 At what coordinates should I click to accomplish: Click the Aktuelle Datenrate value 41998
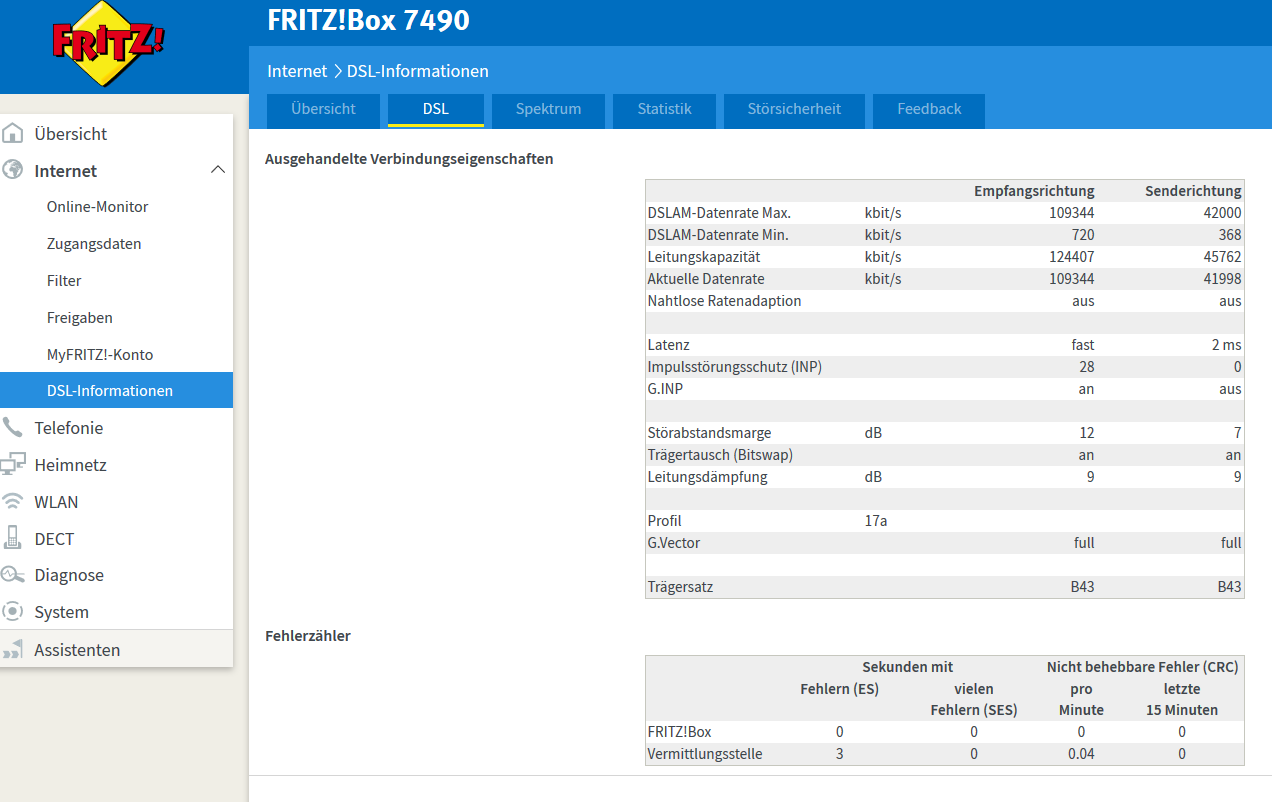(1223, 279)
